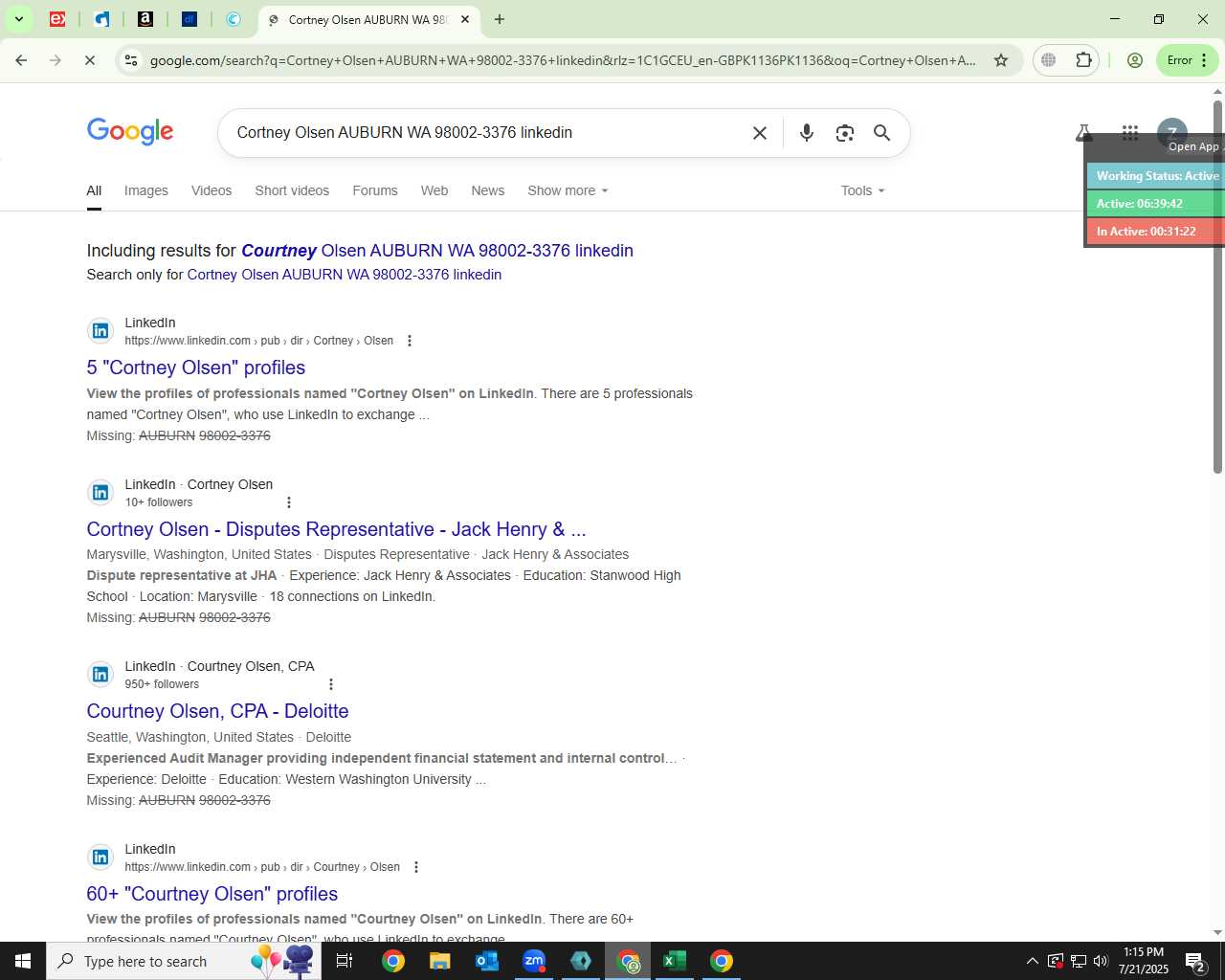Switch to the News tab
This screenshot has height=980, width=1225.
[x=487, y=190]
